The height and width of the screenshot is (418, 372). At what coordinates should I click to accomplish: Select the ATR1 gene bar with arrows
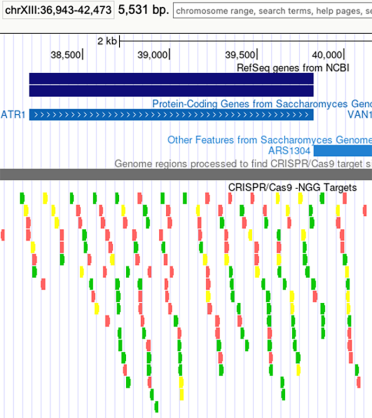pos(171,115)
